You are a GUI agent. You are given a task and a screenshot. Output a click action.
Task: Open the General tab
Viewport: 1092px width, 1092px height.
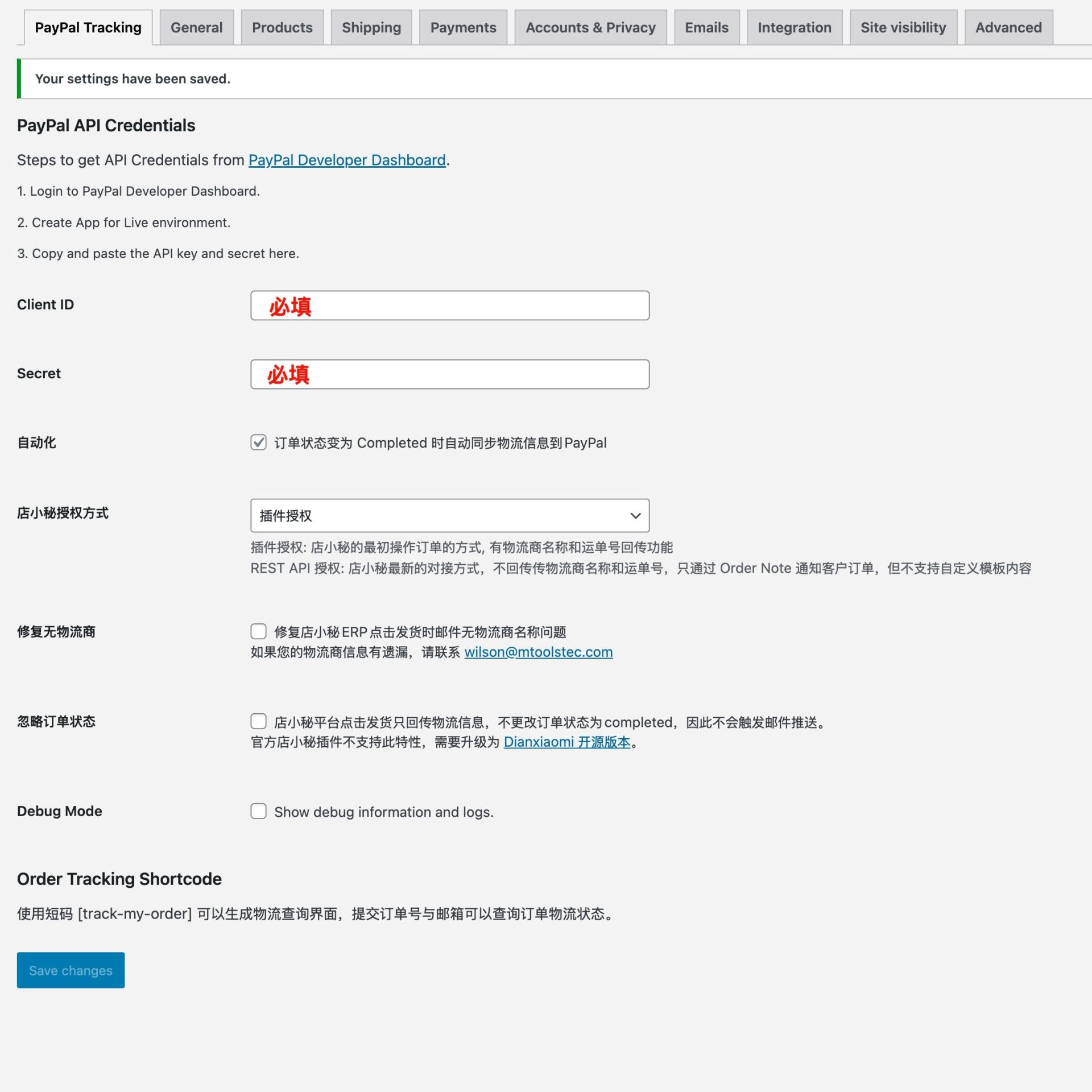(x=196, y=27)
